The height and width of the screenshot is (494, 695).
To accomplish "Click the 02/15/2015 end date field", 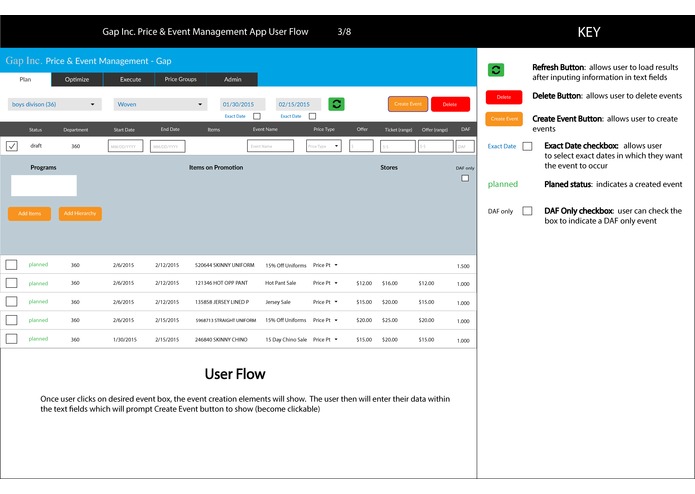I will [x=298, y=105].
